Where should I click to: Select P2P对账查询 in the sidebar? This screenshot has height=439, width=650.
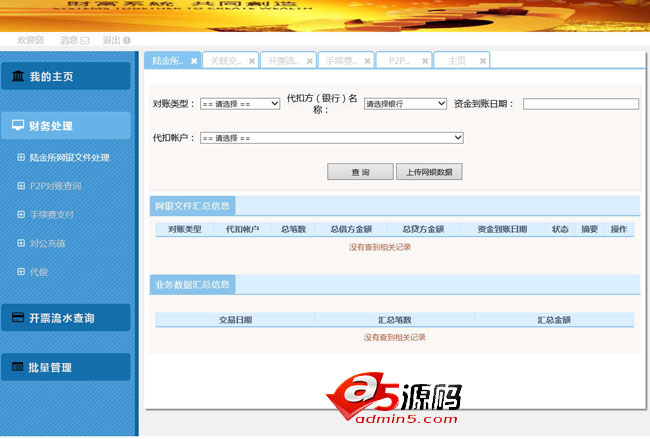(x=55, y=186)
